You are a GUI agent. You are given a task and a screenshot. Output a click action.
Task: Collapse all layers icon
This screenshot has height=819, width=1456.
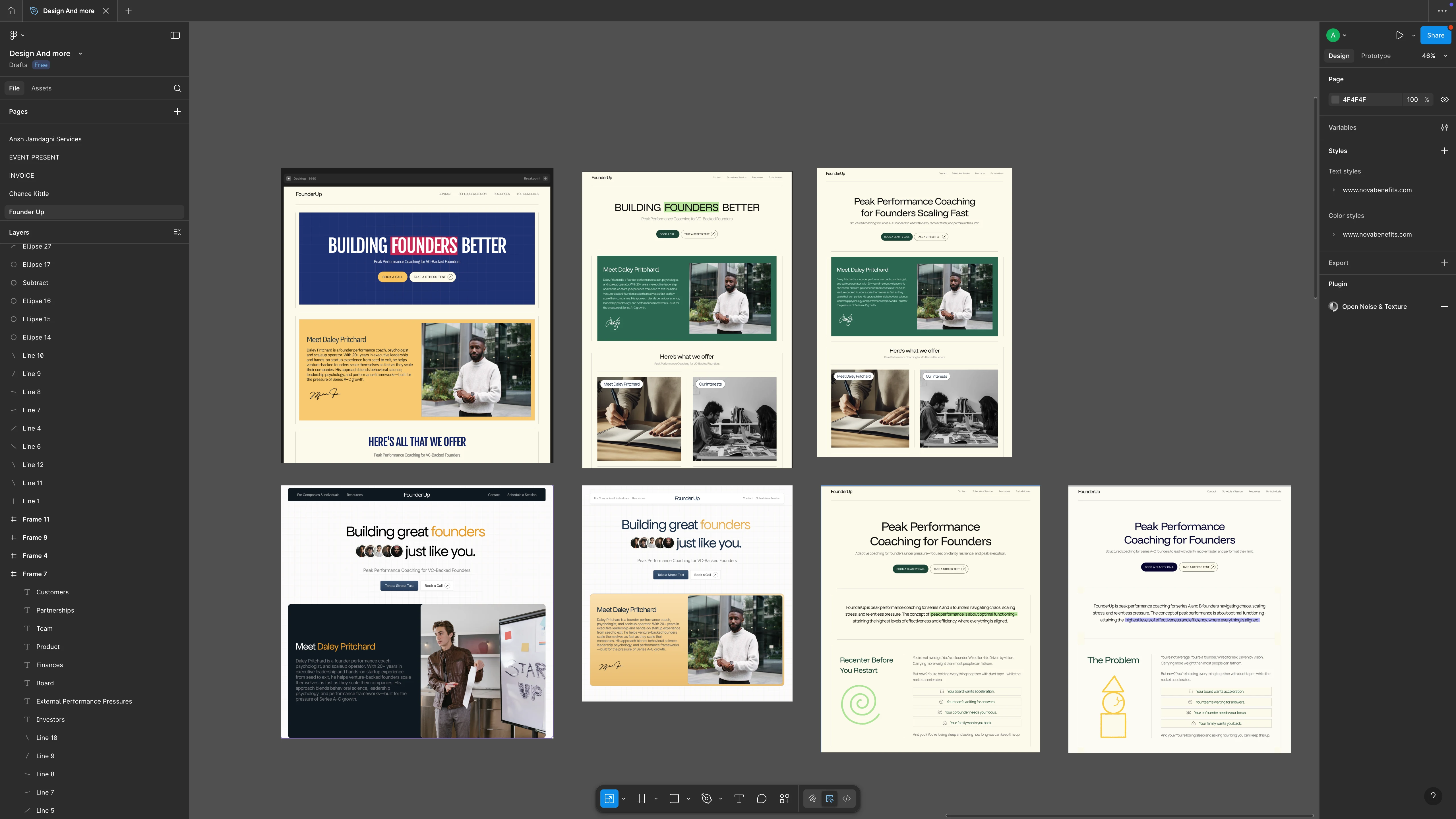pyautogui.click(x=177, y=232)
